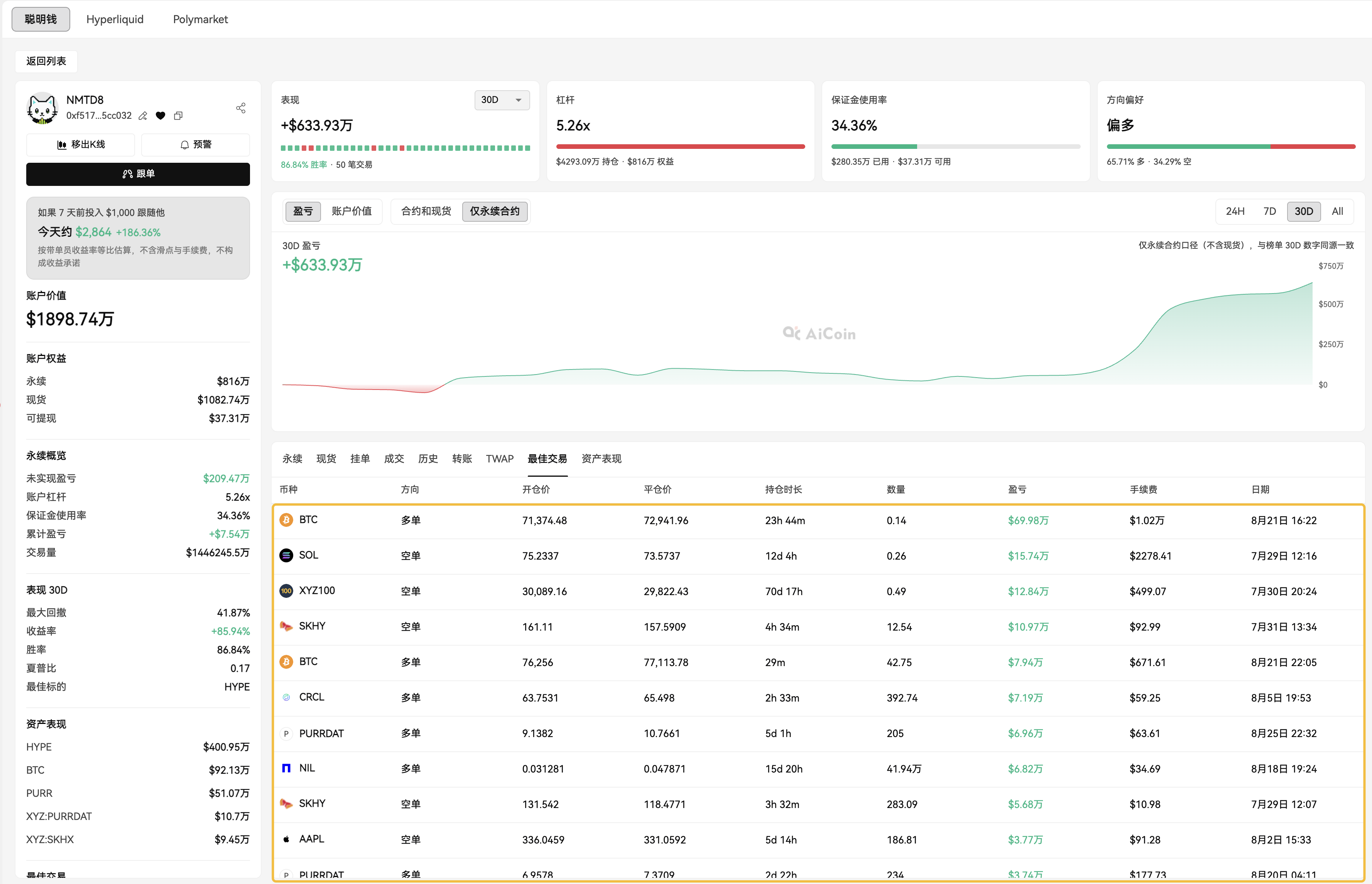The image size is (1372, 884).
Task: Click the XYZ:PURRDAT asset row
Action: point(139,816)
